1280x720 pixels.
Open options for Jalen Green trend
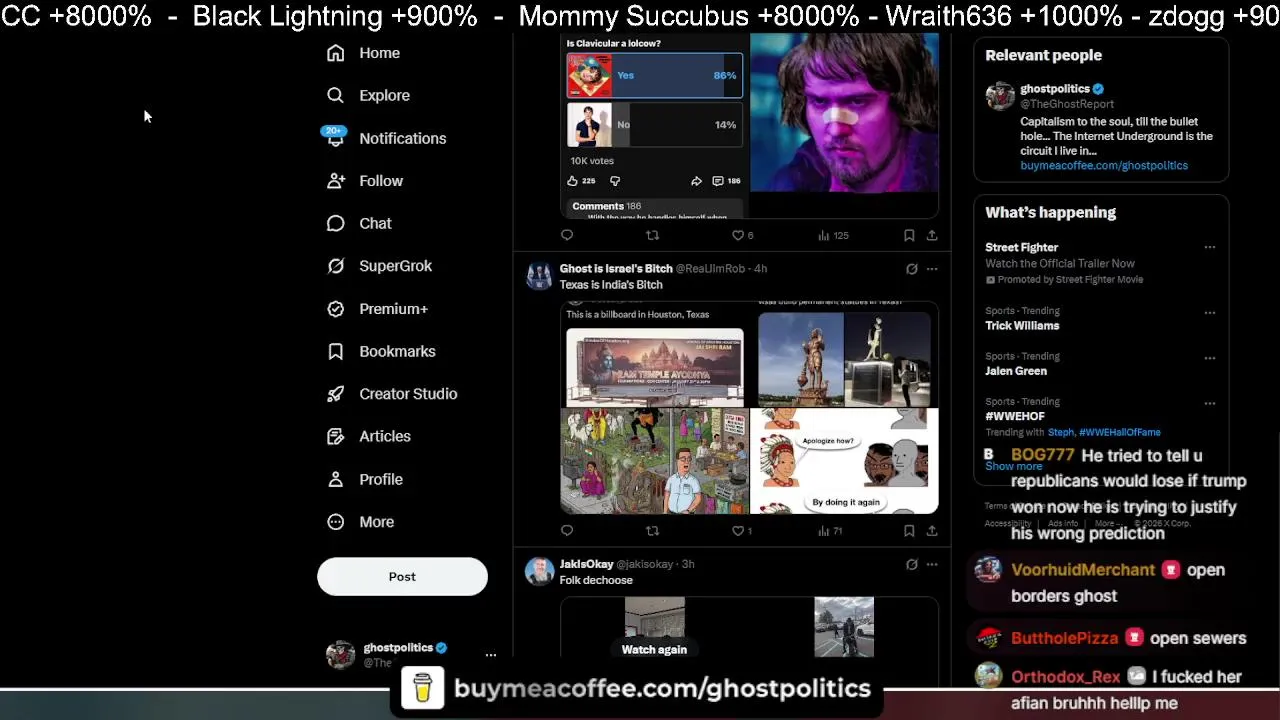(1210, 358)
